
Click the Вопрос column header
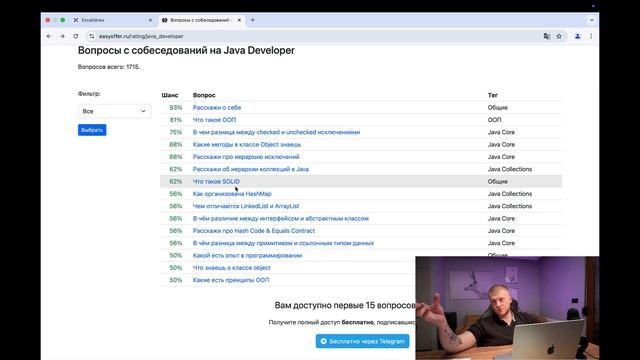pos(204,95)
